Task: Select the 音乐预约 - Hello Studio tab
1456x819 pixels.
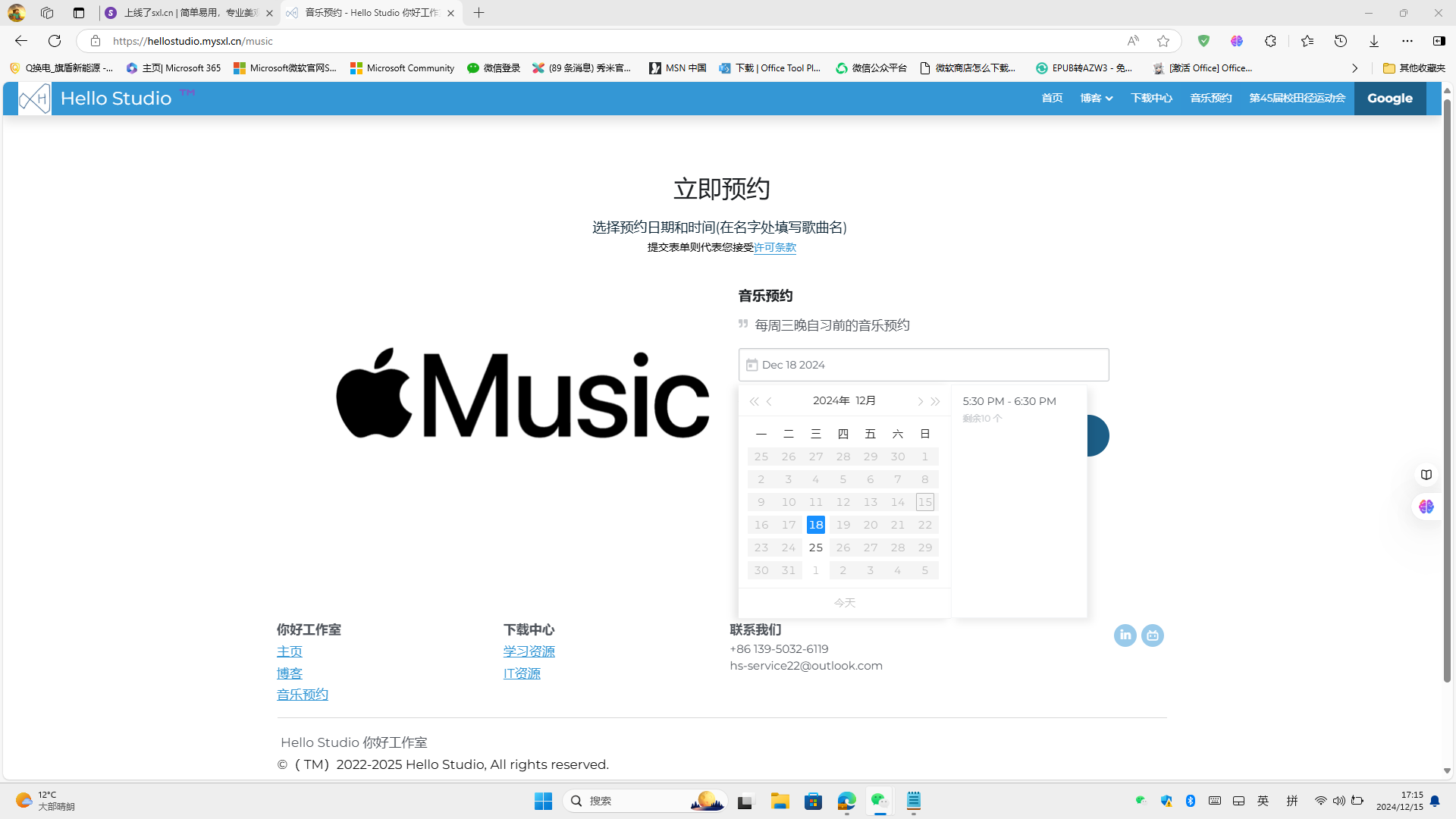Action: pos(372,13)
